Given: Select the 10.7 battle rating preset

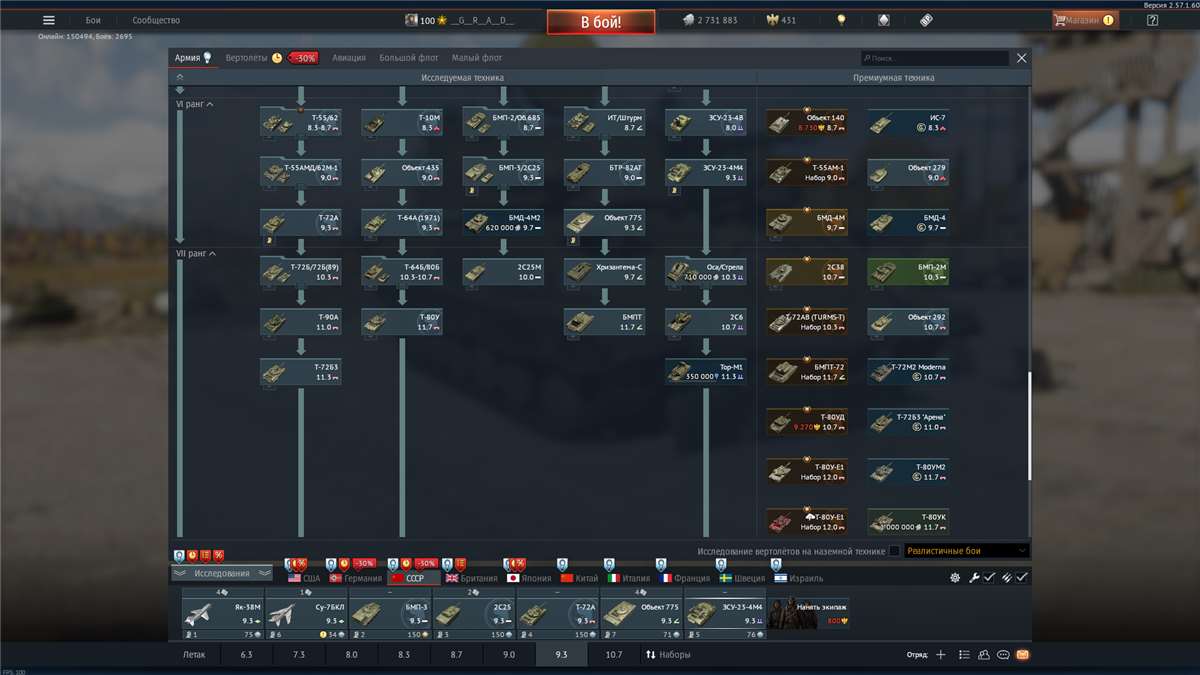Looking at the screenshot, I should point(613,655).
